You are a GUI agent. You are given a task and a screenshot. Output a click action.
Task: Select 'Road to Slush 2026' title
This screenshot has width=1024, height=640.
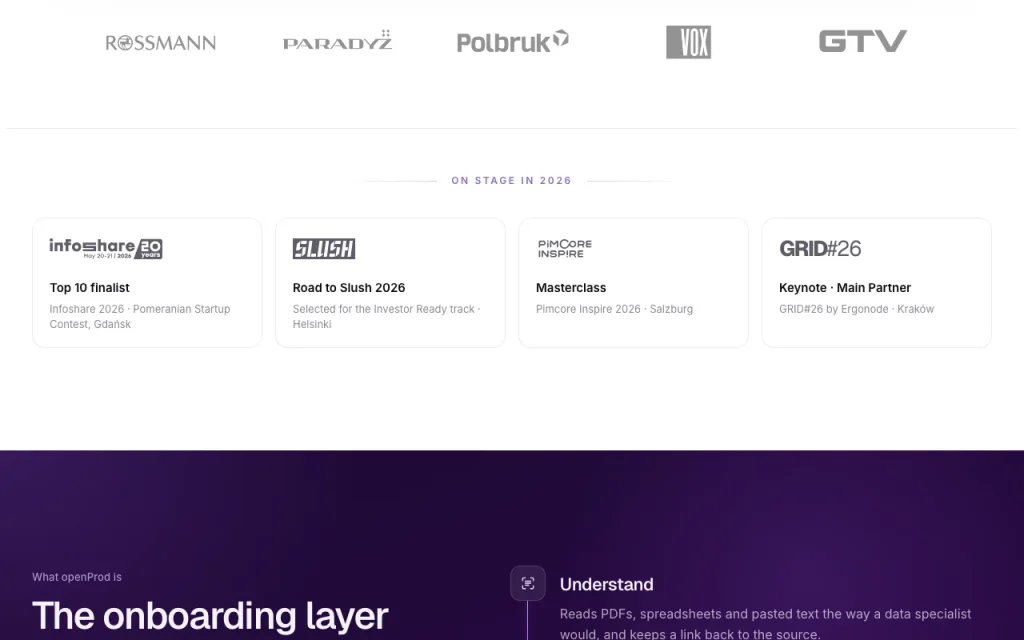pos(349,288)
